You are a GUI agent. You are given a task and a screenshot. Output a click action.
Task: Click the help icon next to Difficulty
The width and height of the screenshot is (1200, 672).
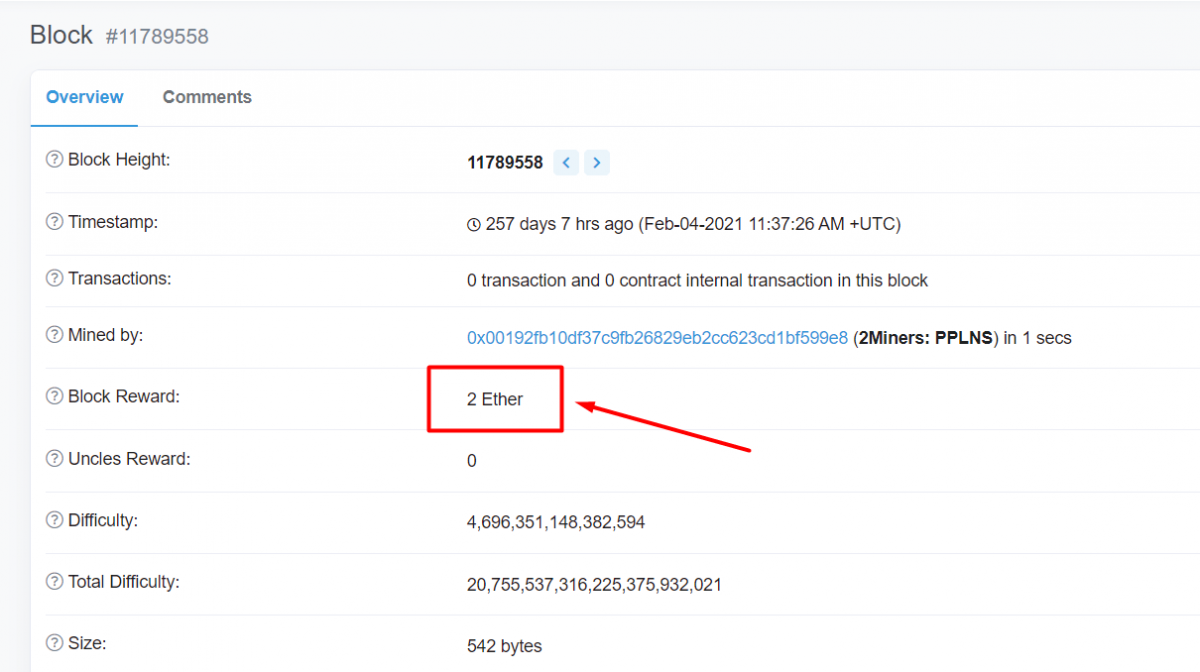click(x=53, y=520)
